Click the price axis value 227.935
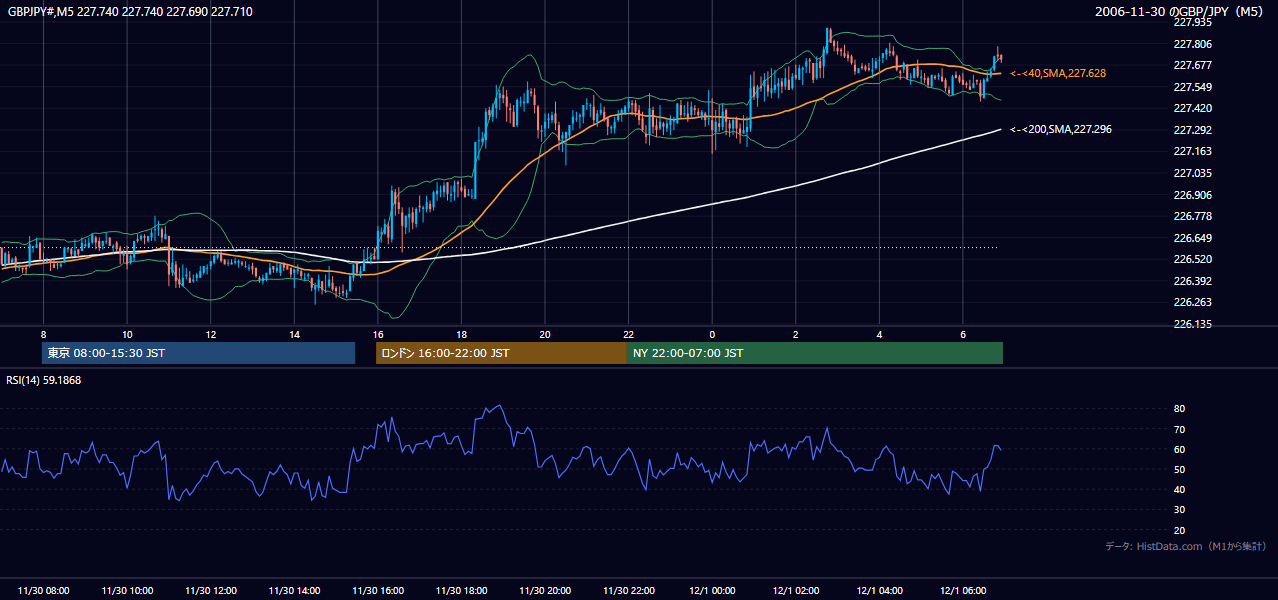Screen dimensions: 1278x600 click(1192, 22)
